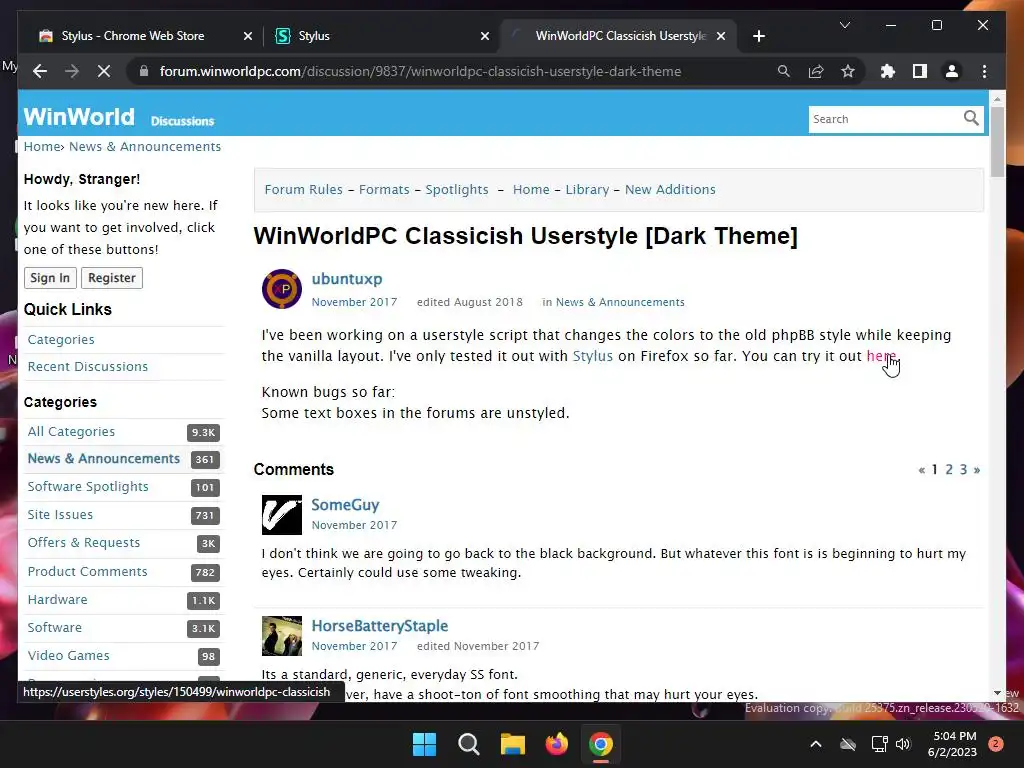Open the ubuntuxp username link
Screen dimensions: 1024x768
click(x=347, y=279)
